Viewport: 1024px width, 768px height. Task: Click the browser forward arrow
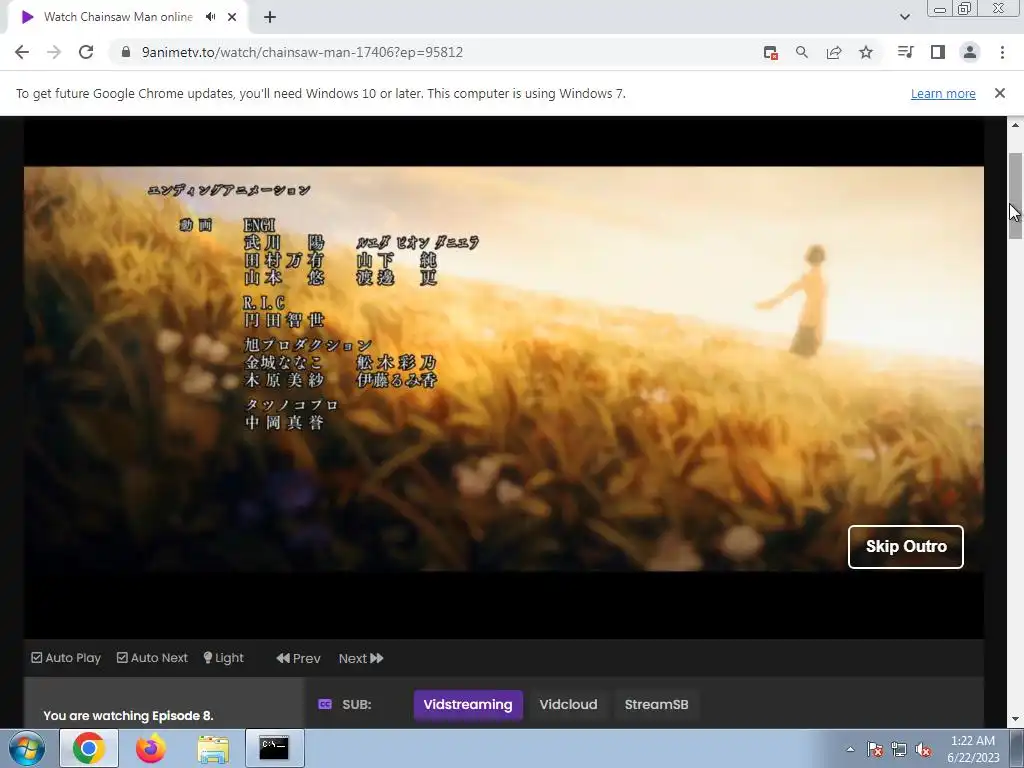click(54, 52)
